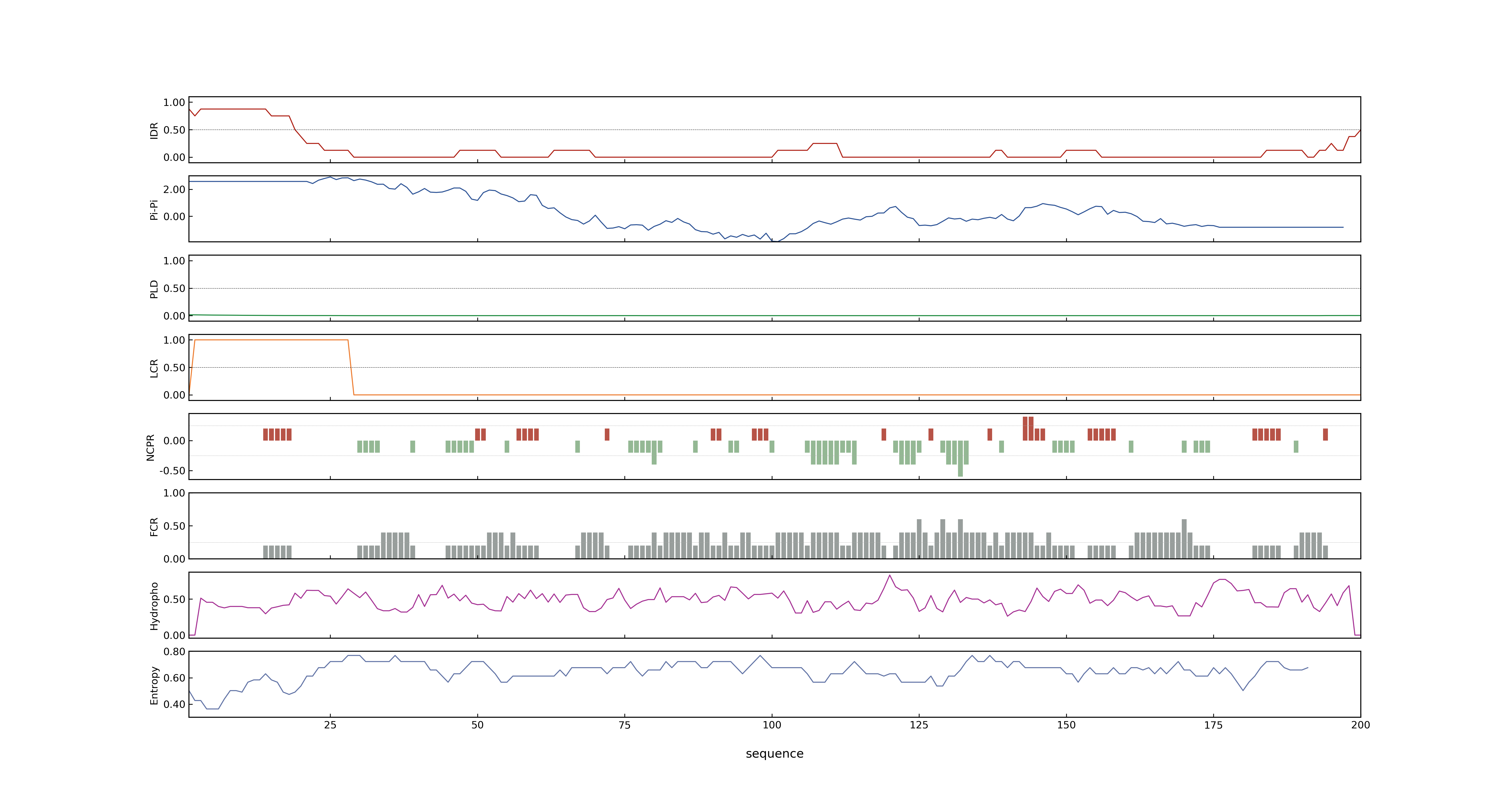
Task: Click the LCR plateau at value 1.00
Action: coord(271,340)
